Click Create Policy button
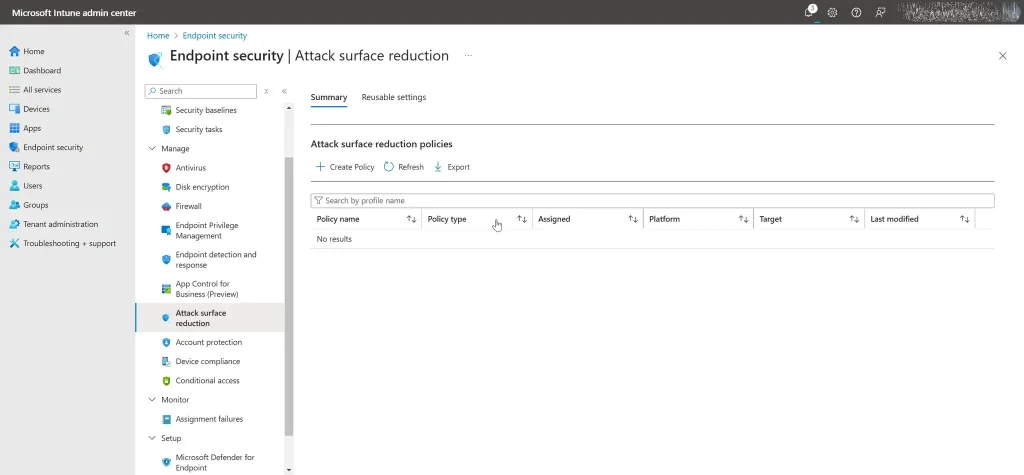1024x475 pixels. point(345,167)
